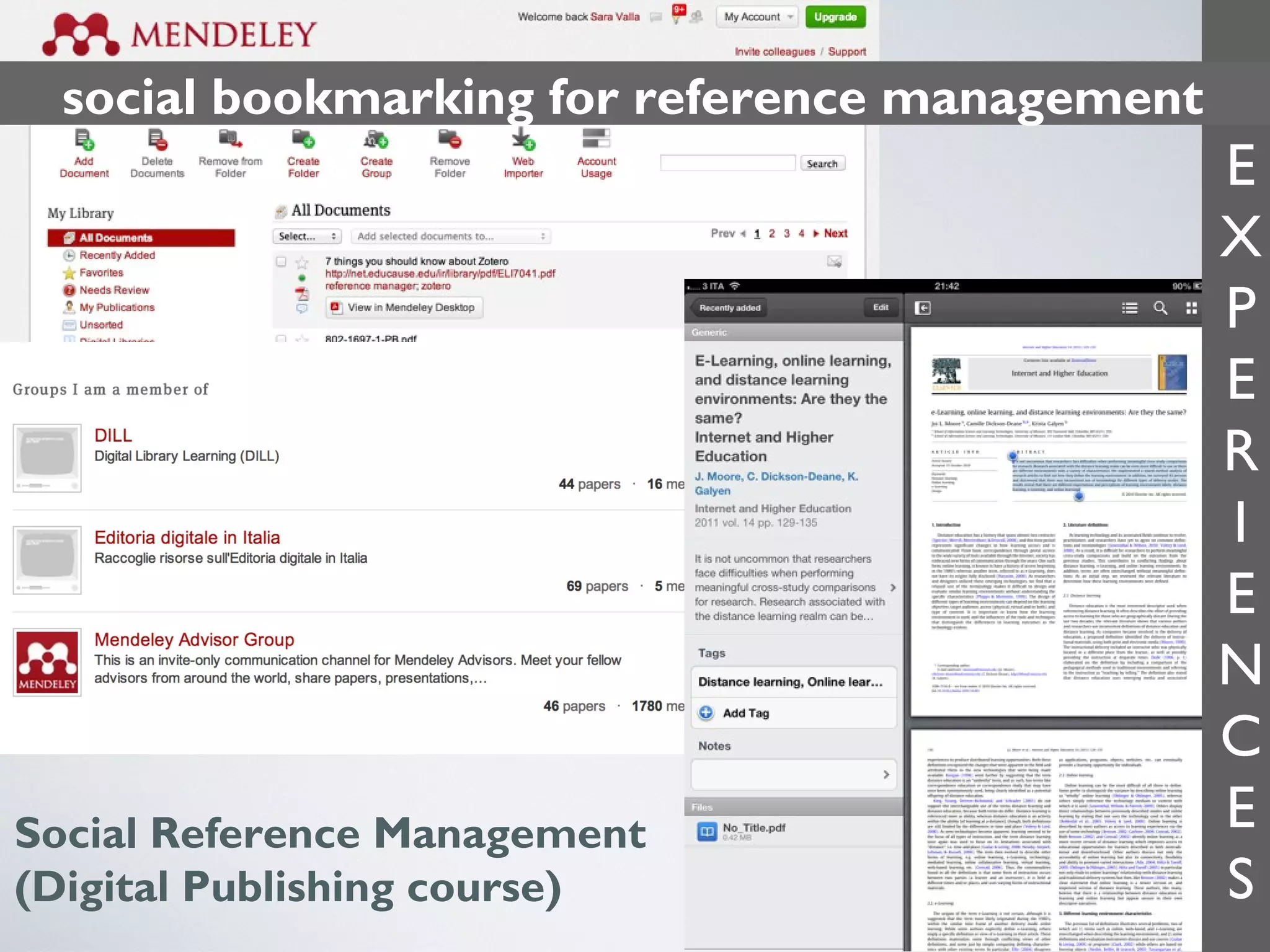
Task: Click the Search button
Action: pos(822,164)
